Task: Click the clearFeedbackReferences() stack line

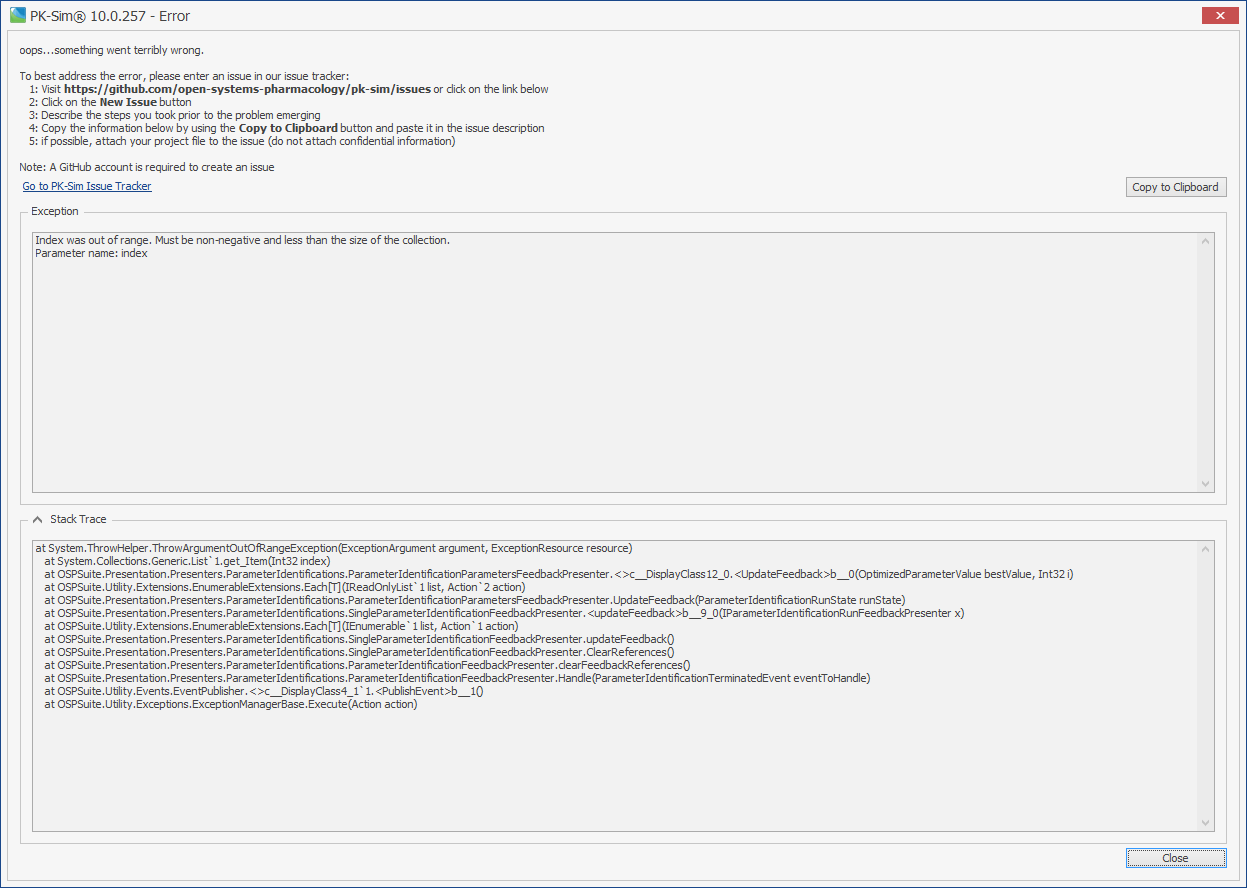Action: click(x=367, y=665)
